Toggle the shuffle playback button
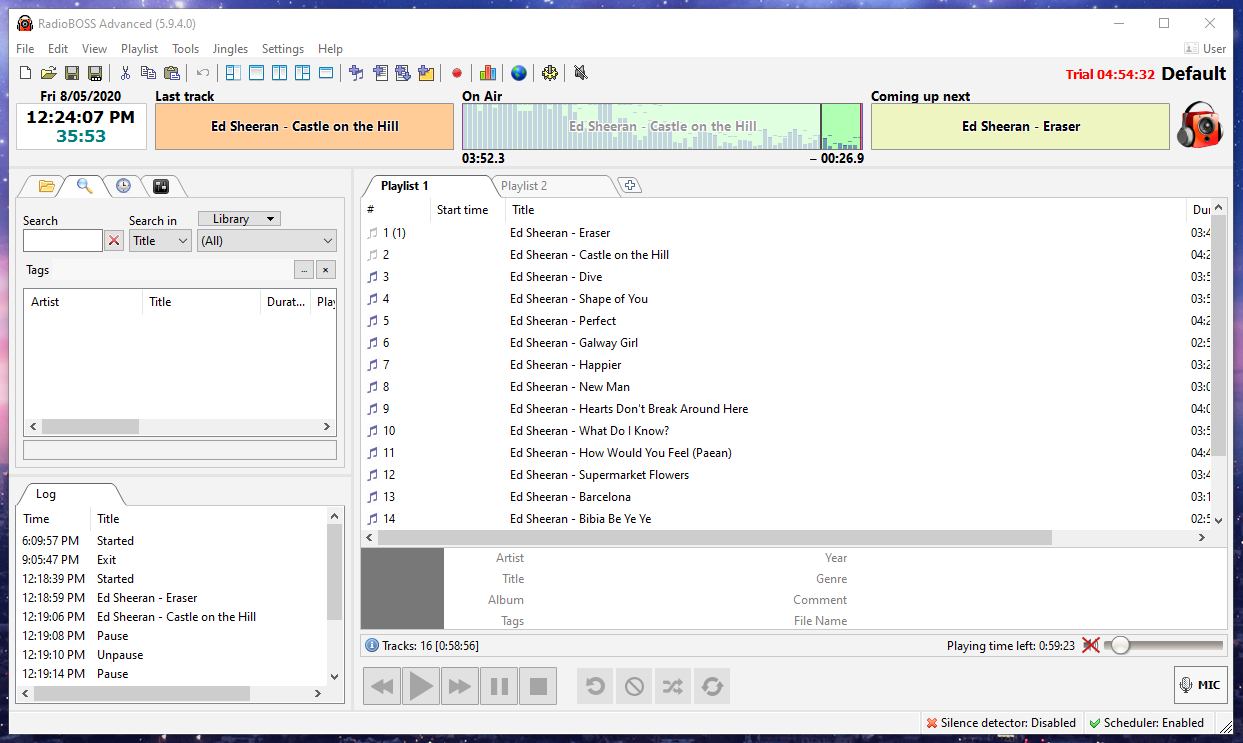Screen dimensions: 1243x743 pos(673,686)
